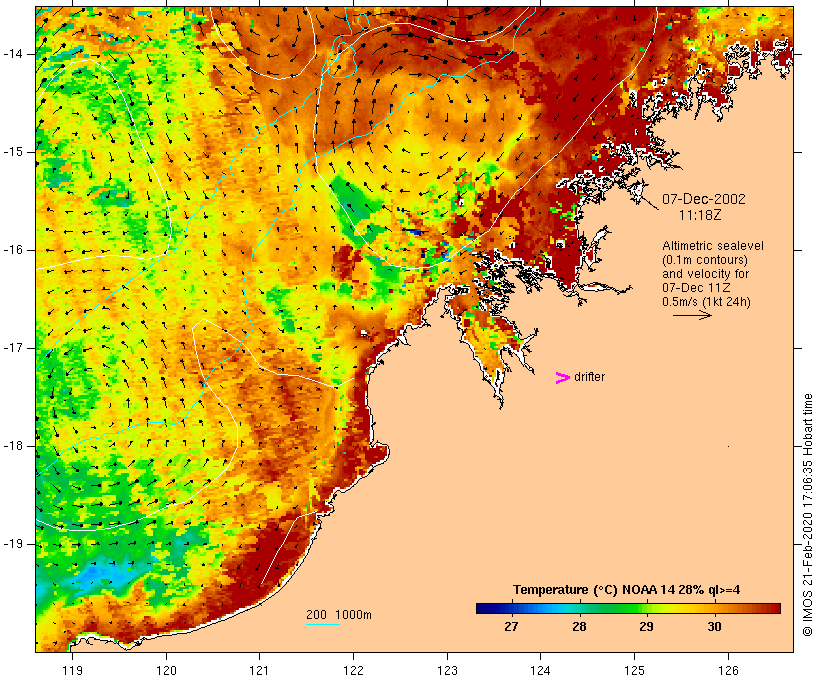Click the IMOS copyright timestamp text
The image size is (820, 680).
(x=807, y=515)
